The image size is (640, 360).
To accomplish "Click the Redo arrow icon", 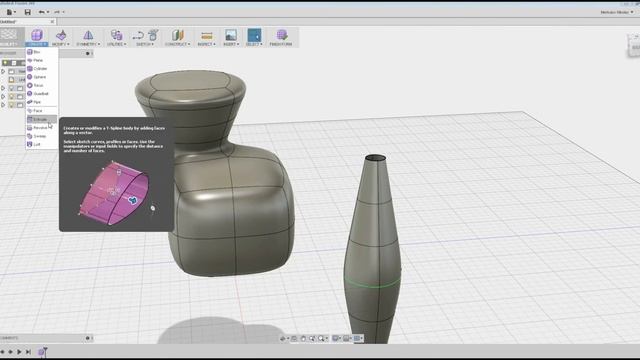I will tap(57, 12).
